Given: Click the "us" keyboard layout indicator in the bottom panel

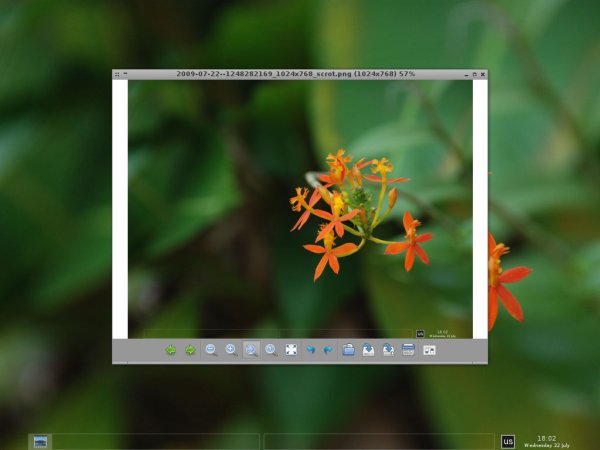Looking at the screenshot, I should pos(508,442).
